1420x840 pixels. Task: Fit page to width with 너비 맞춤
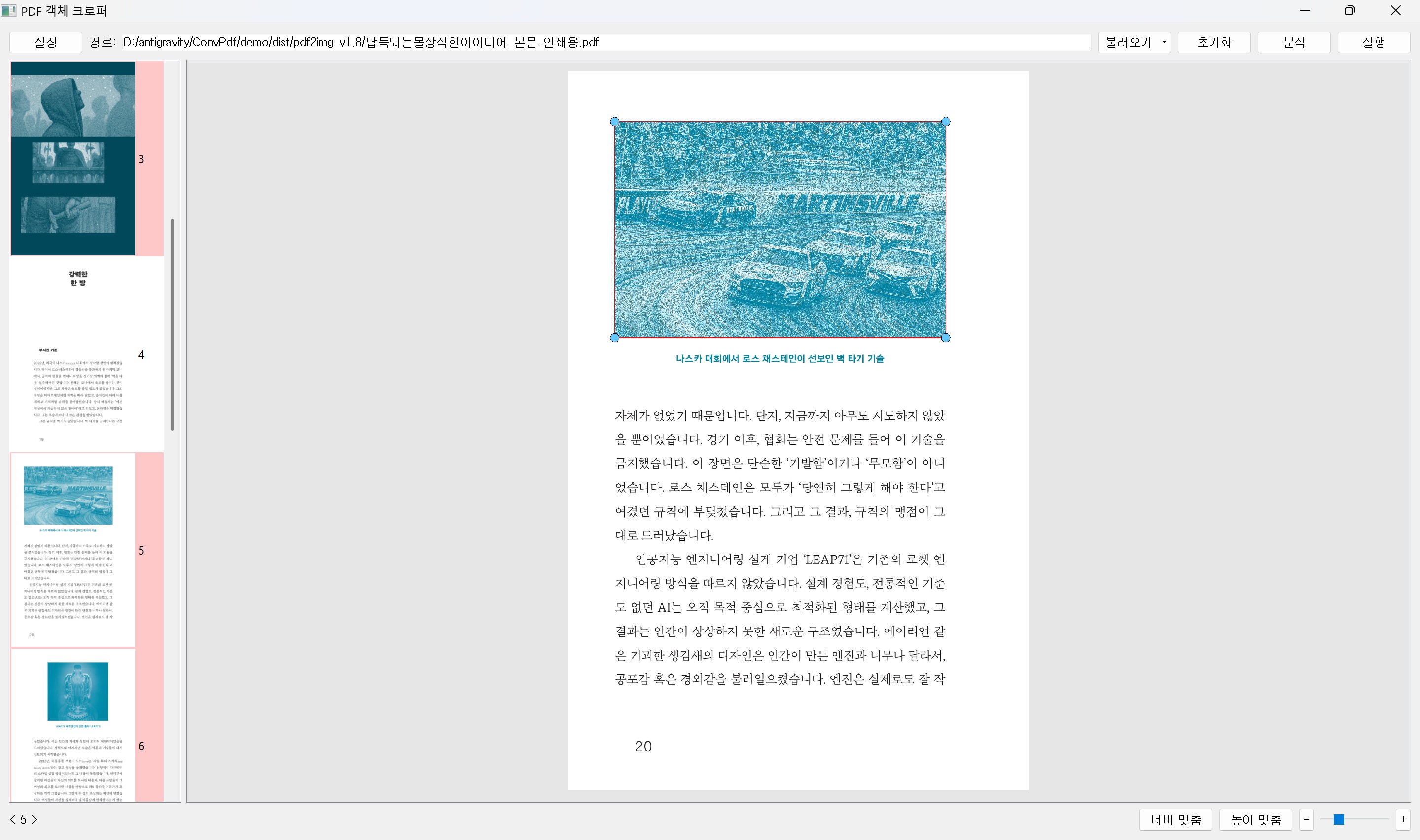(1175, 820)
